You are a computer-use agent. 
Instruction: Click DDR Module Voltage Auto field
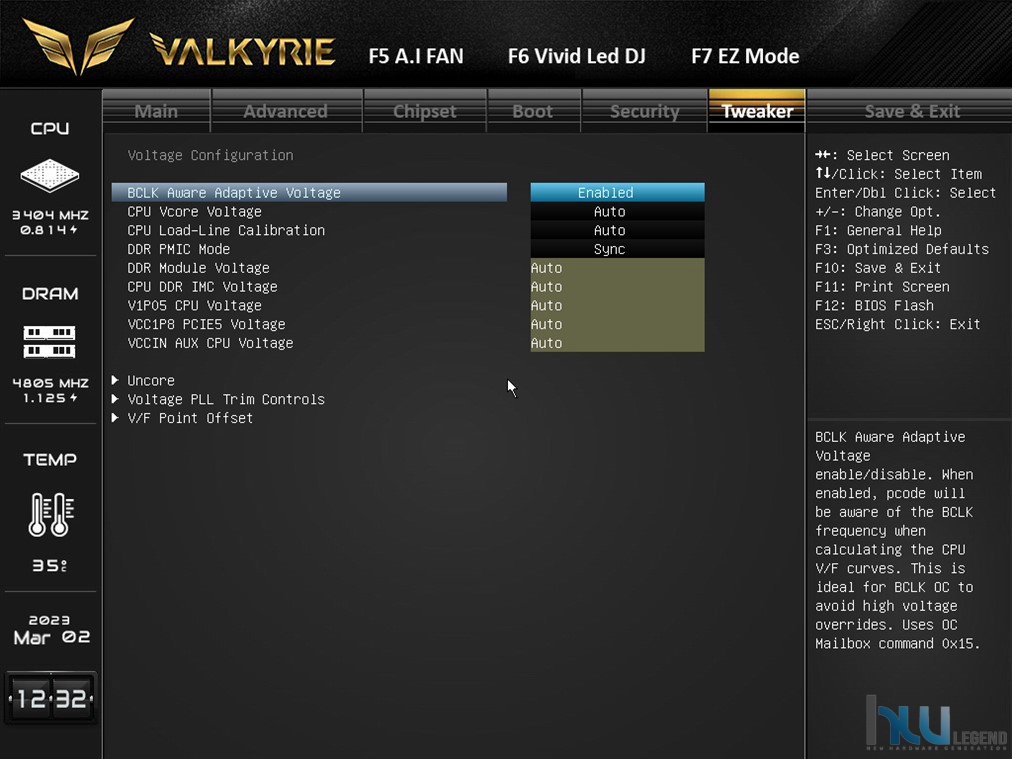click(x=617, y=268)
